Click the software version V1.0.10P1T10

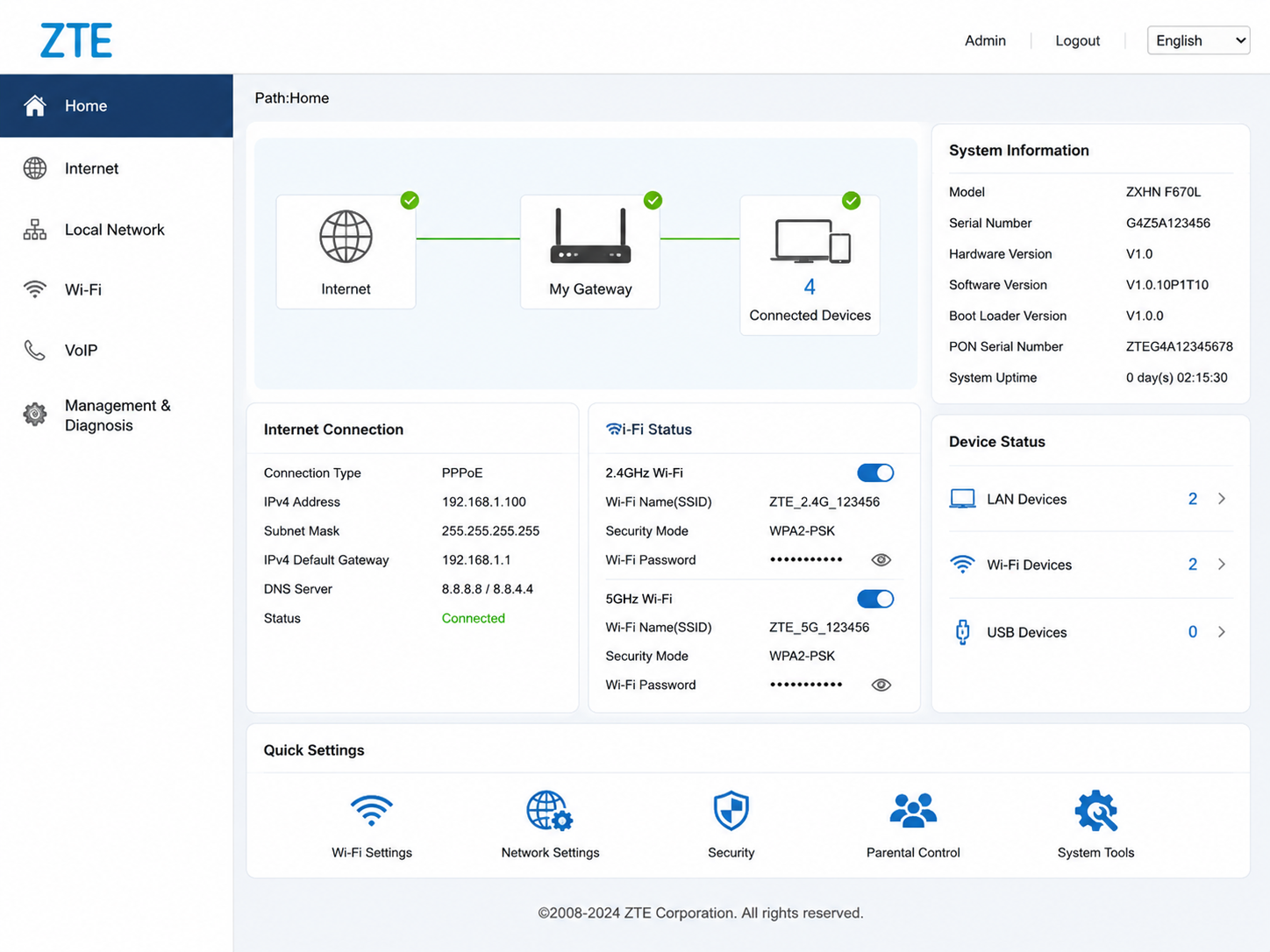click(1167, 285)
